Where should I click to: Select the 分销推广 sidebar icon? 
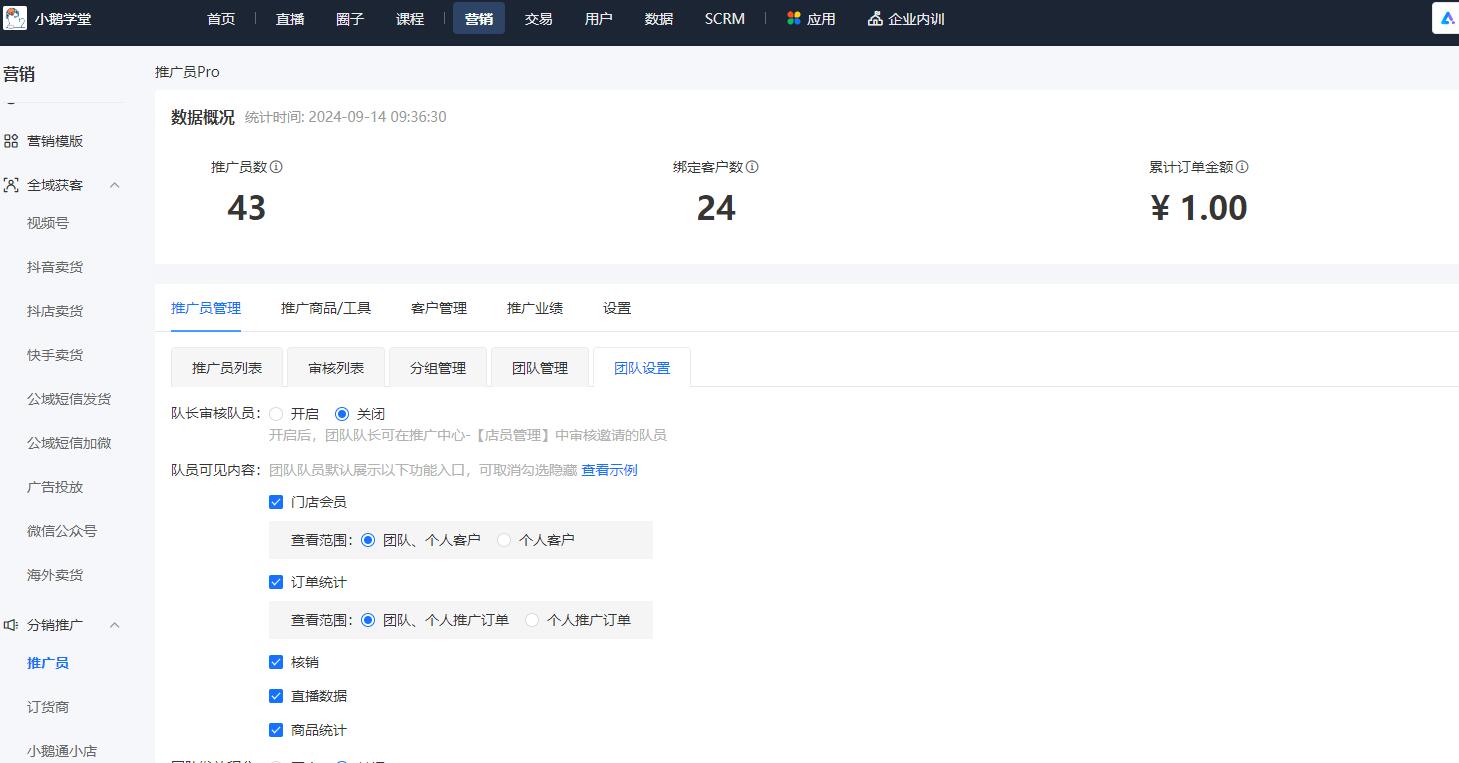[12, 624]
